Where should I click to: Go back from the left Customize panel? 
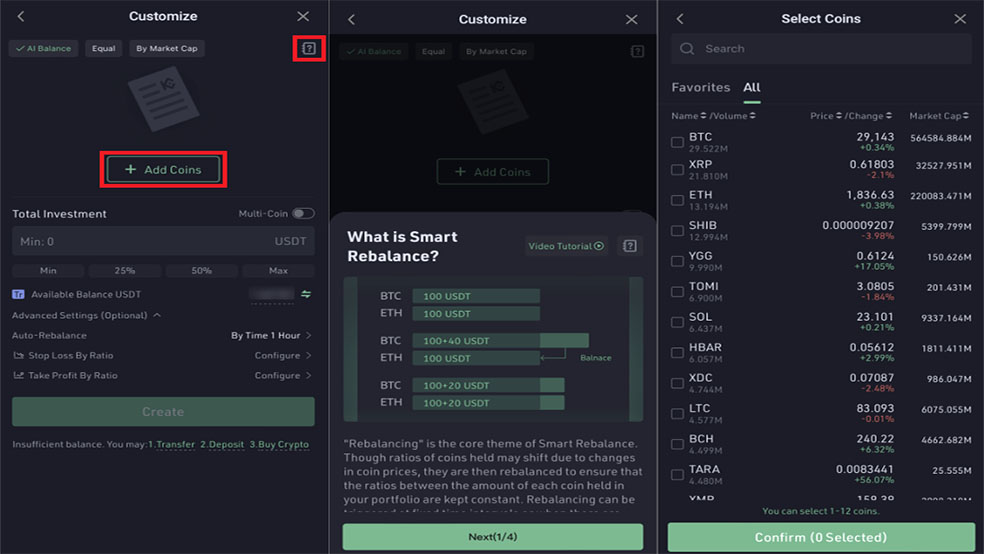21,16
